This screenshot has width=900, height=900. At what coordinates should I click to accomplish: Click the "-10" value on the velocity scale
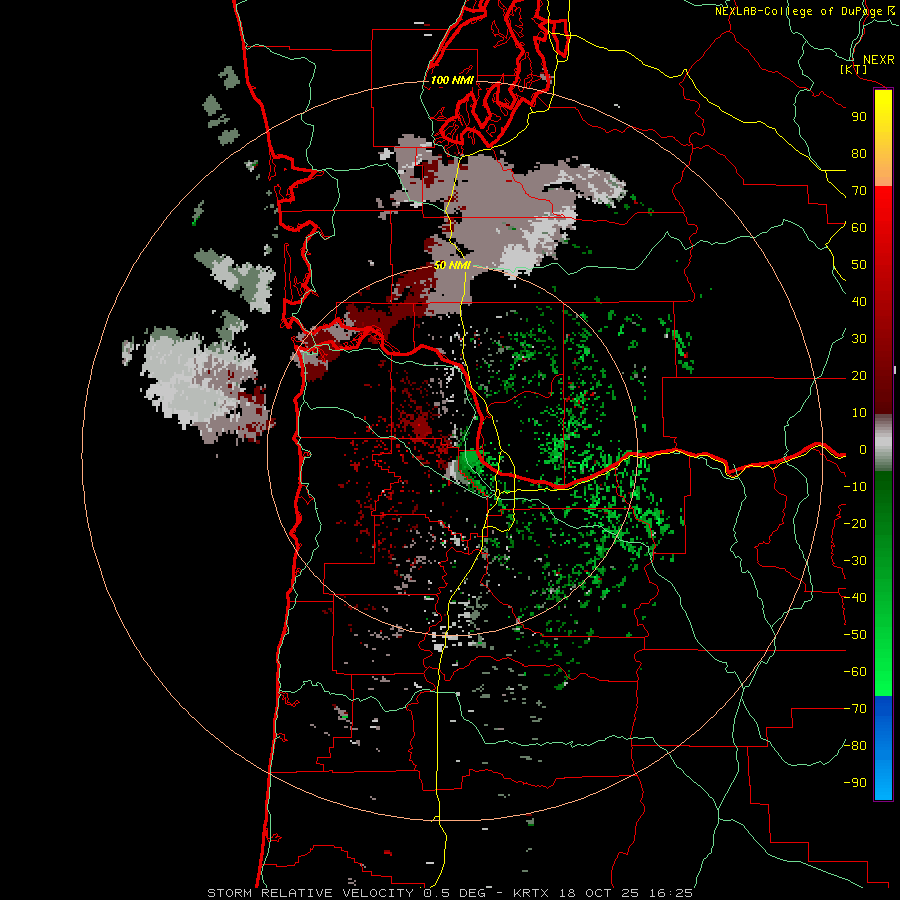click(855, 487)
